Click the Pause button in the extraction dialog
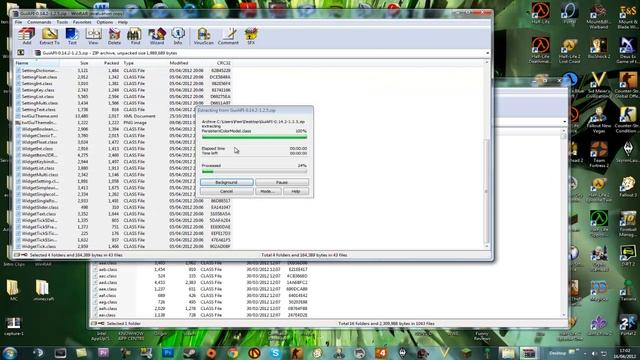Viewport: 640px width, 360px height. pyautogui.click(x=282, y=182)
